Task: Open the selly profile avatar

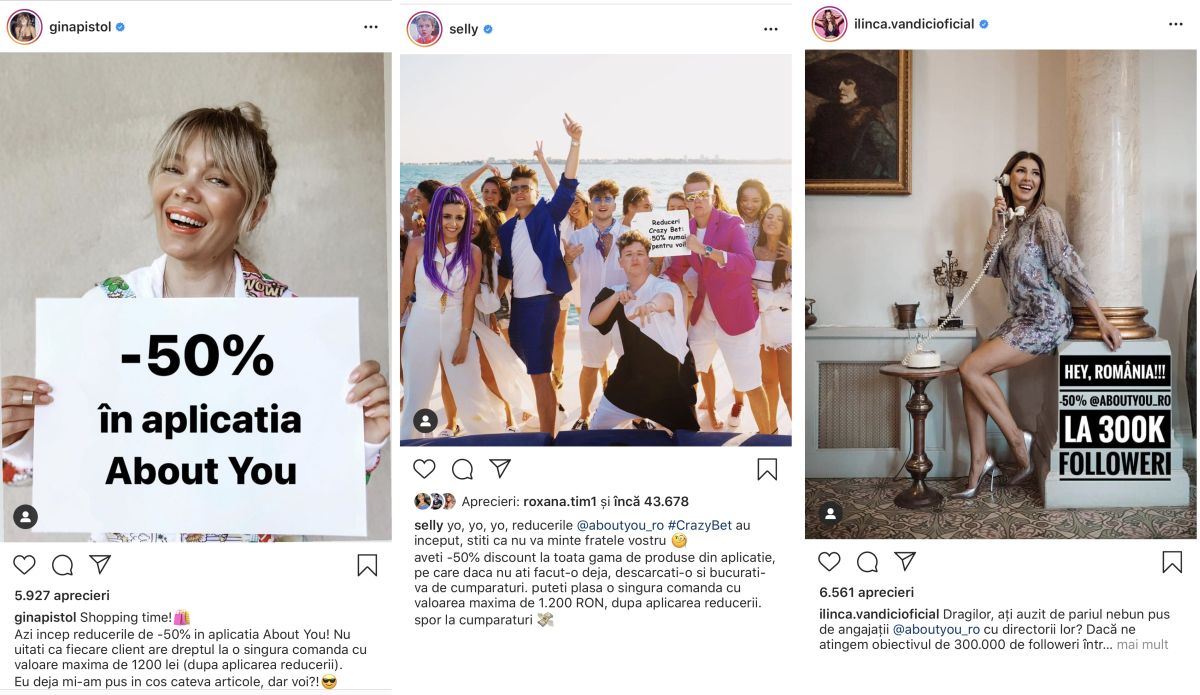Action: point(425,29)
